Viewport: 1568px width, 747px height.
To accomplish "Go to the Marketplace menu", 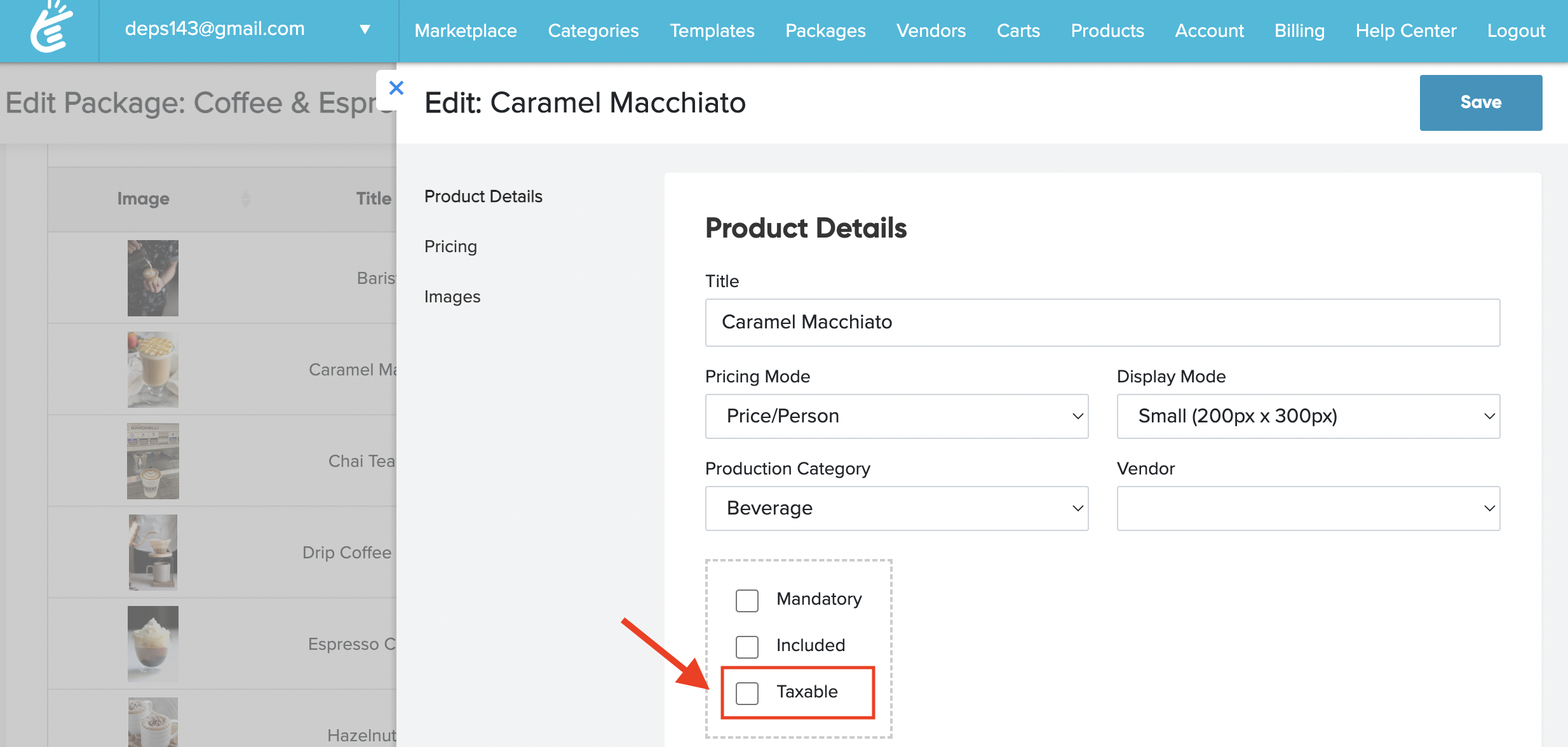I will click(465, 30).
